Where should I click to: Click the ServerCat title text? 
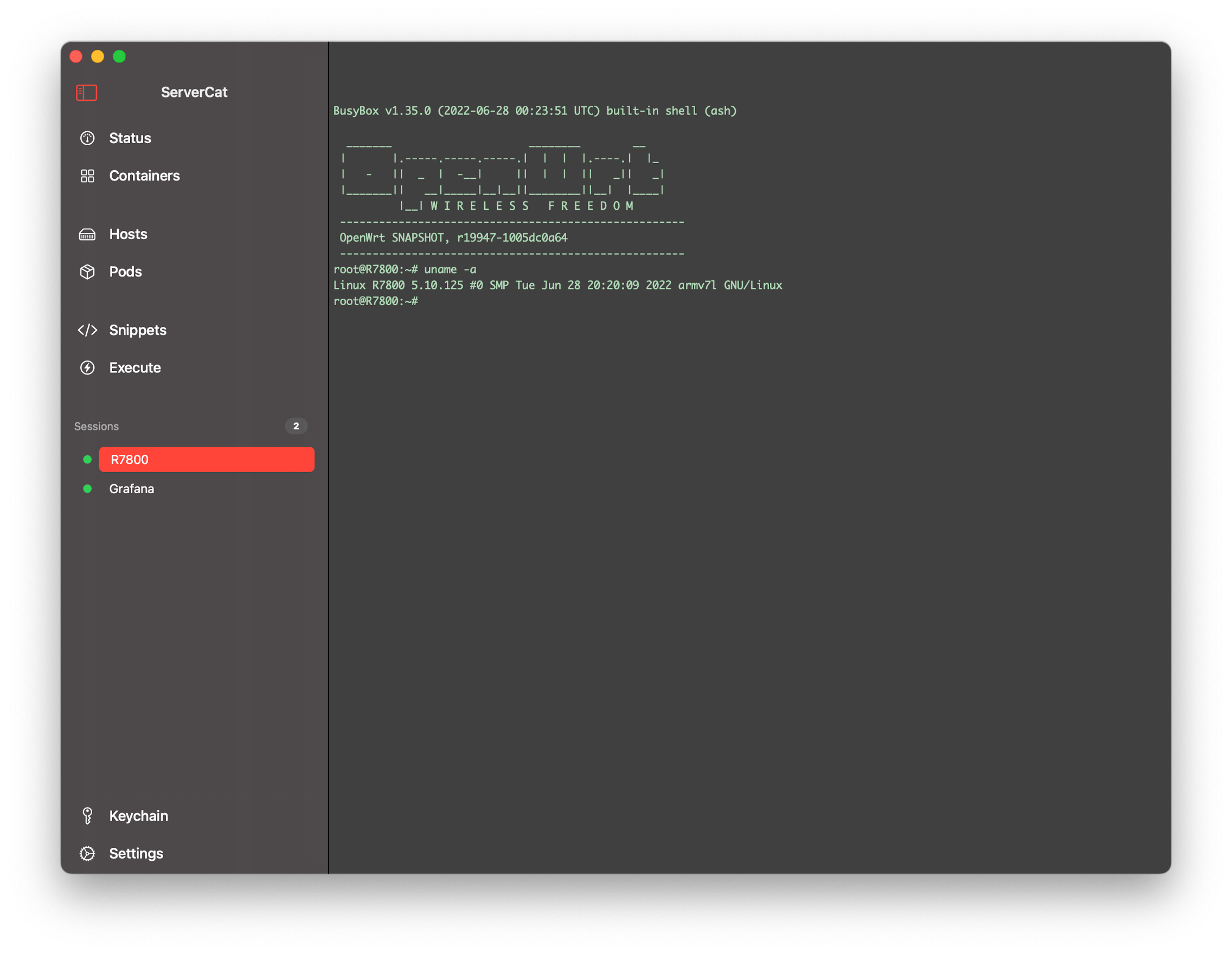(x=194, y=93)
